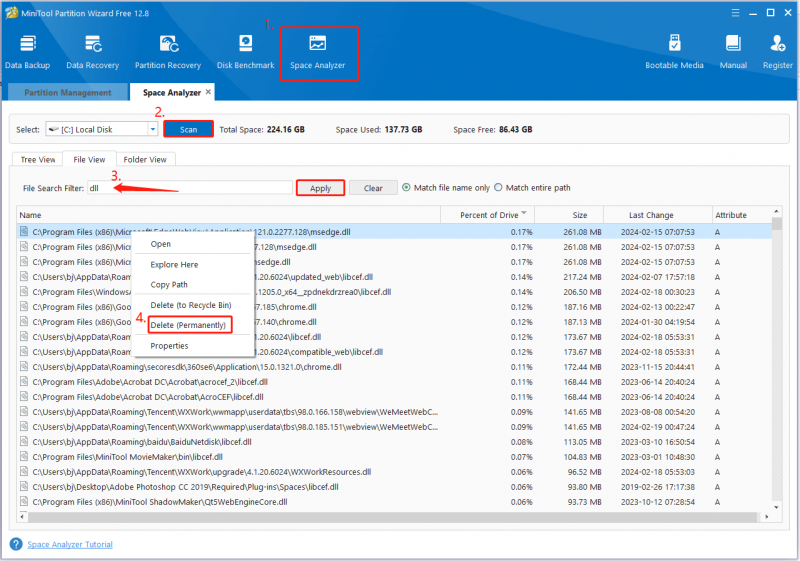Sort by Percent of Drive column
The width and height of the screenshot is (800, 561).
[x=490, y=215]
